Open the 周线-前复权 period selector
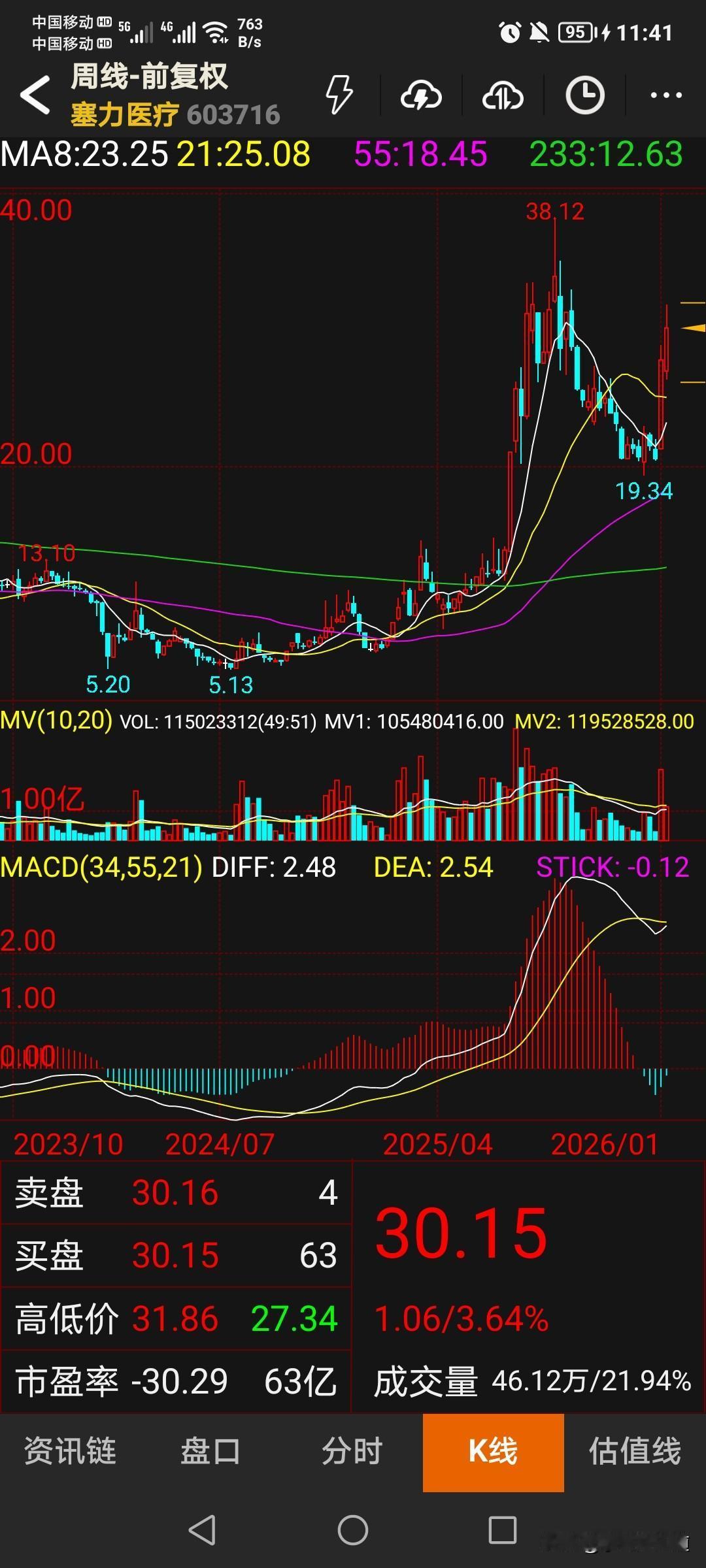 (149, 76)
